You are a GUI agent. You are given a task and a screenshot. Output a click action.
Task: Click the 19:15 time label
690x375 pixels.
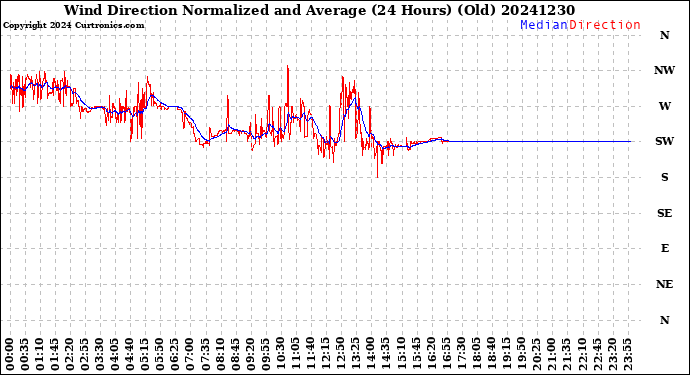click(x=506, y=354)
